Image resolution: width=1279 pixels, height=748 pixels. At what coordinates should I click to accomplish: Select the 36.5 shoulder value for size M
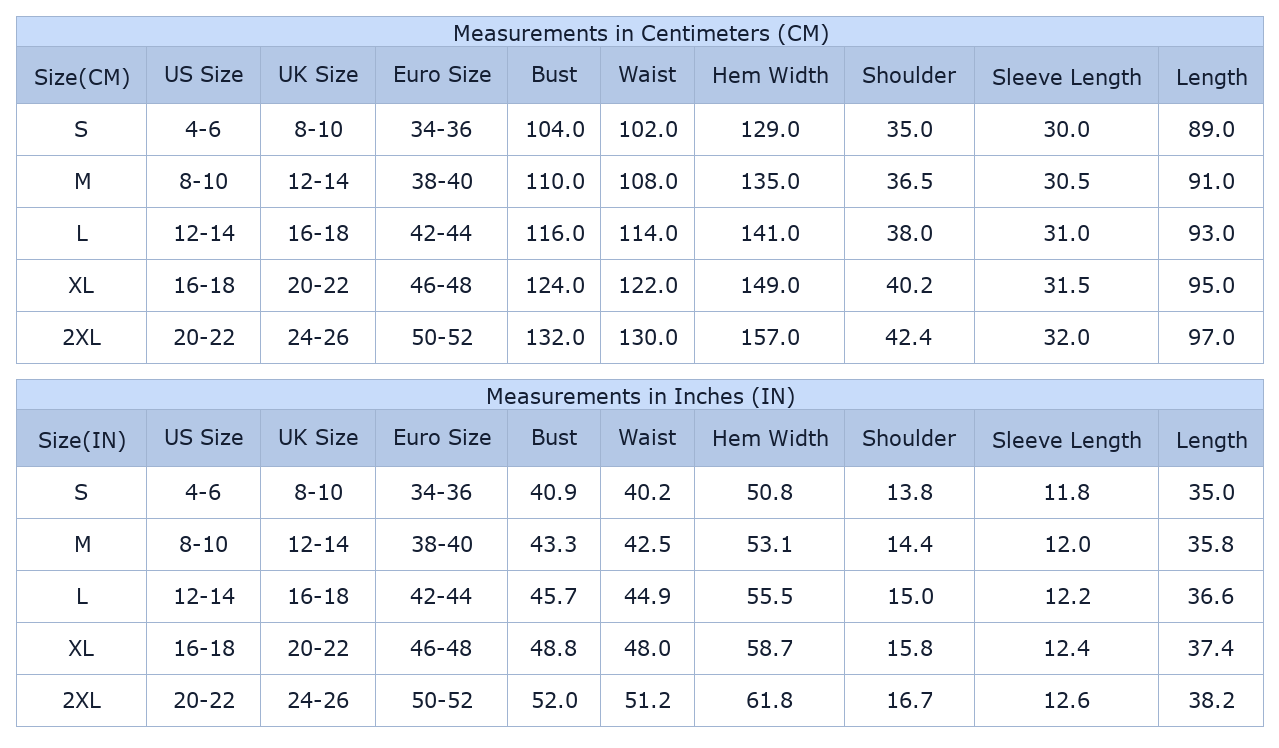(x=909, y=182)
